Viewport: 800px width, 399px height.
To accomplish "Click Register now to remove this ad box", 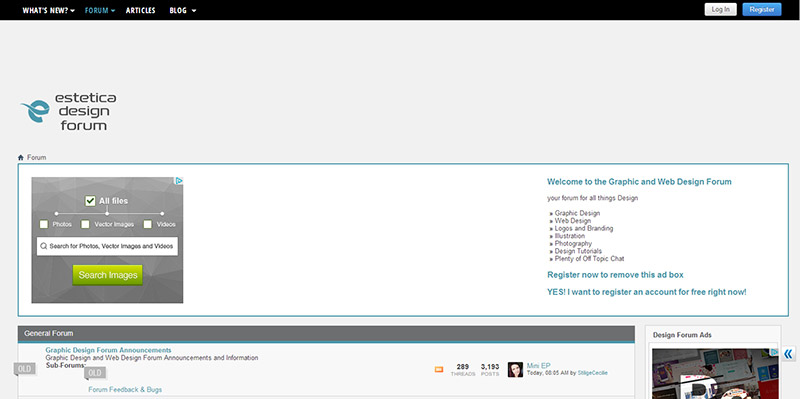I will (x=615, y=275).
